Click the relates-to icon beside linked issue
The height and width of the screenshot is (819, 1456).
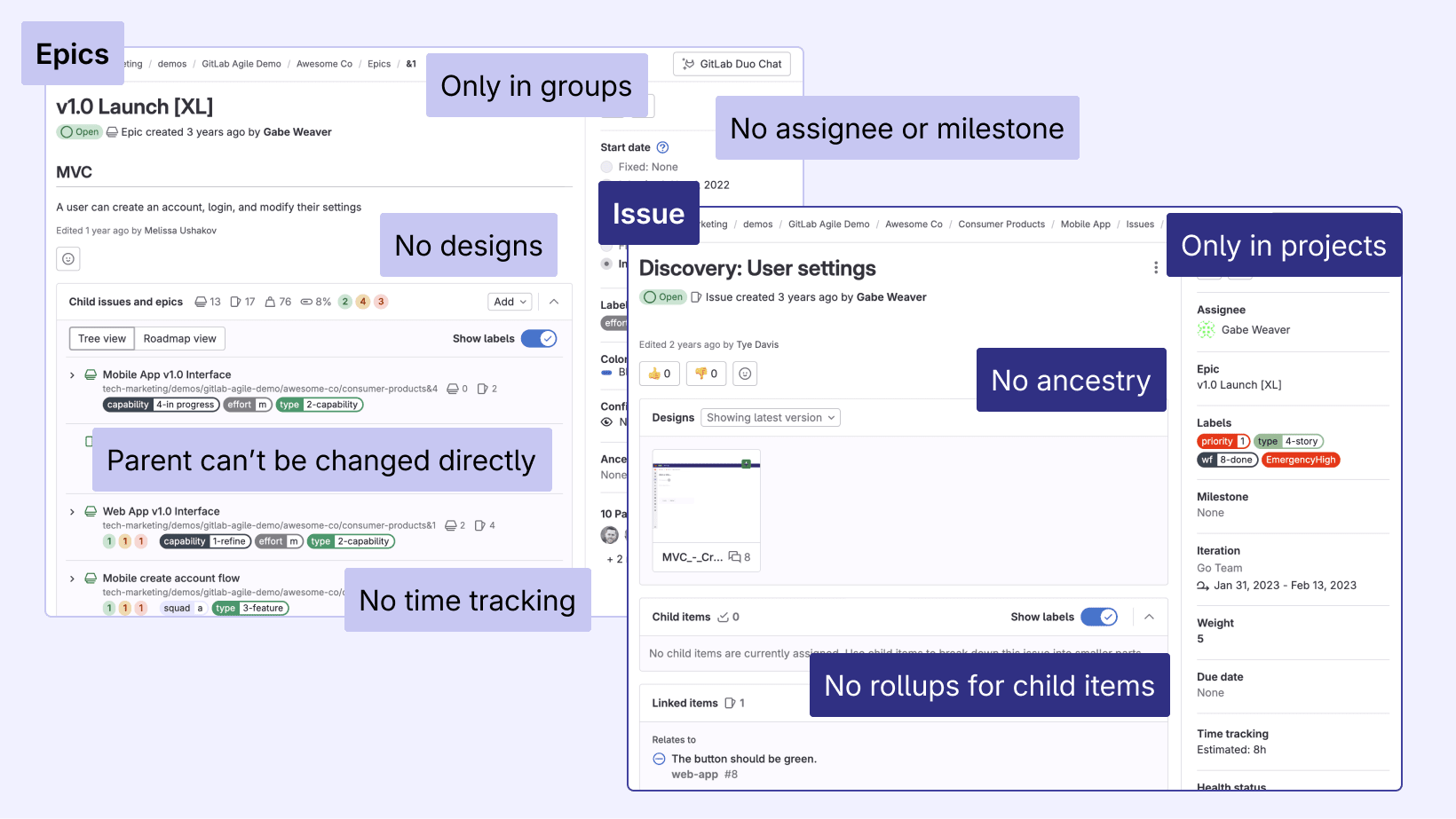coord(659,759)
